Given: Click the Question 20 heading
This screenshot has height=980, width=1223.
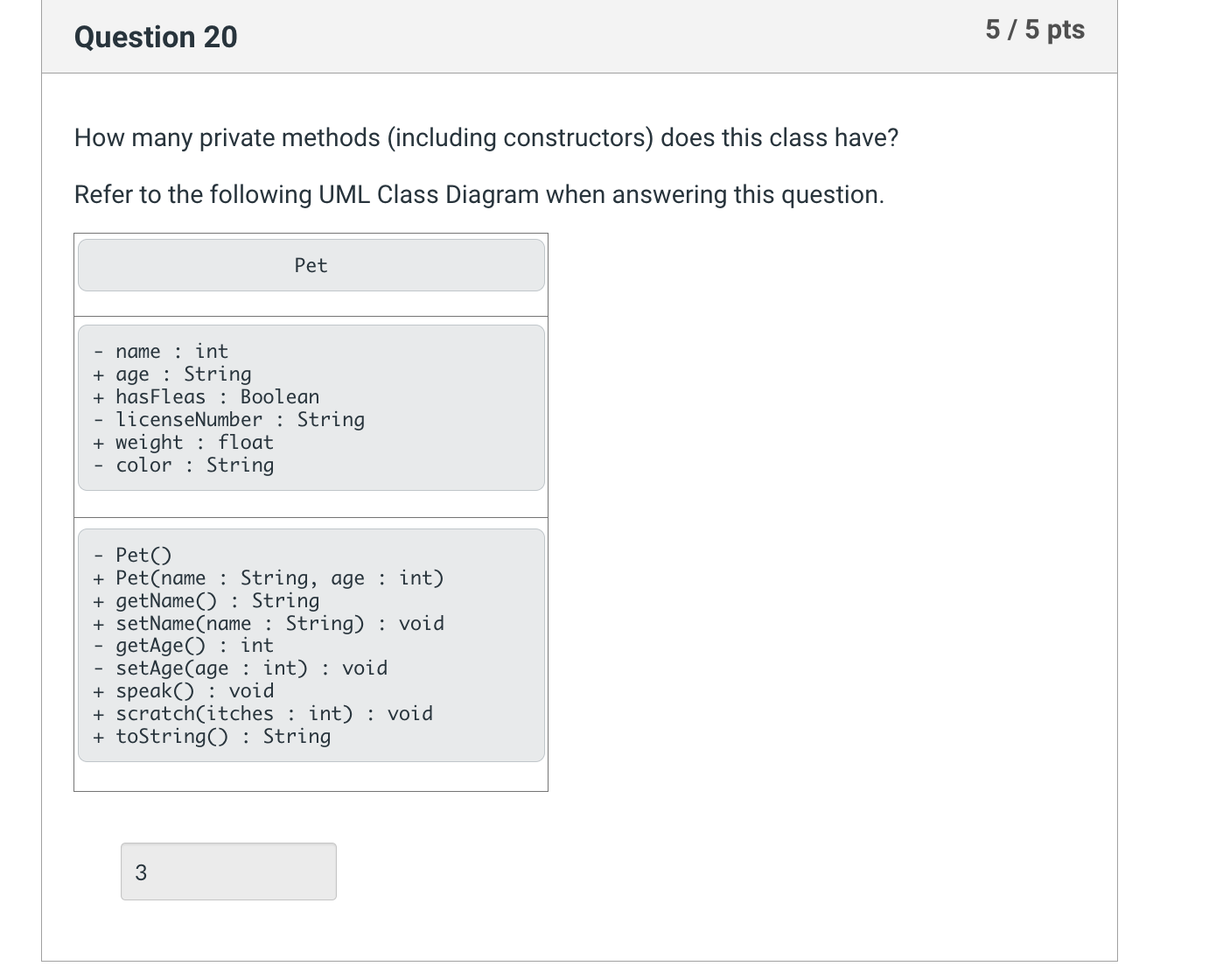Looking at the screenshot, I should coord(155,37).
